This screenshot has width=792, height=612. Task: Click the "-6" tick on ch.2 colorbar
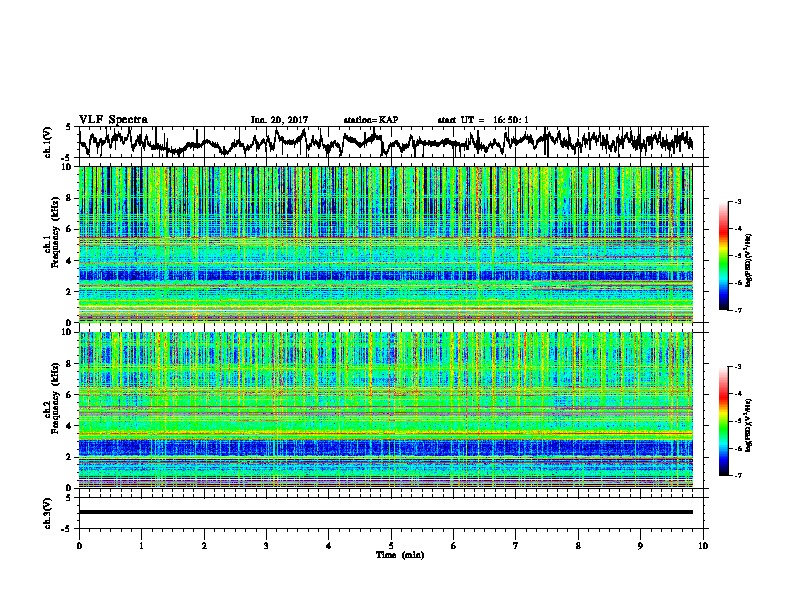[x=737, y=448]
